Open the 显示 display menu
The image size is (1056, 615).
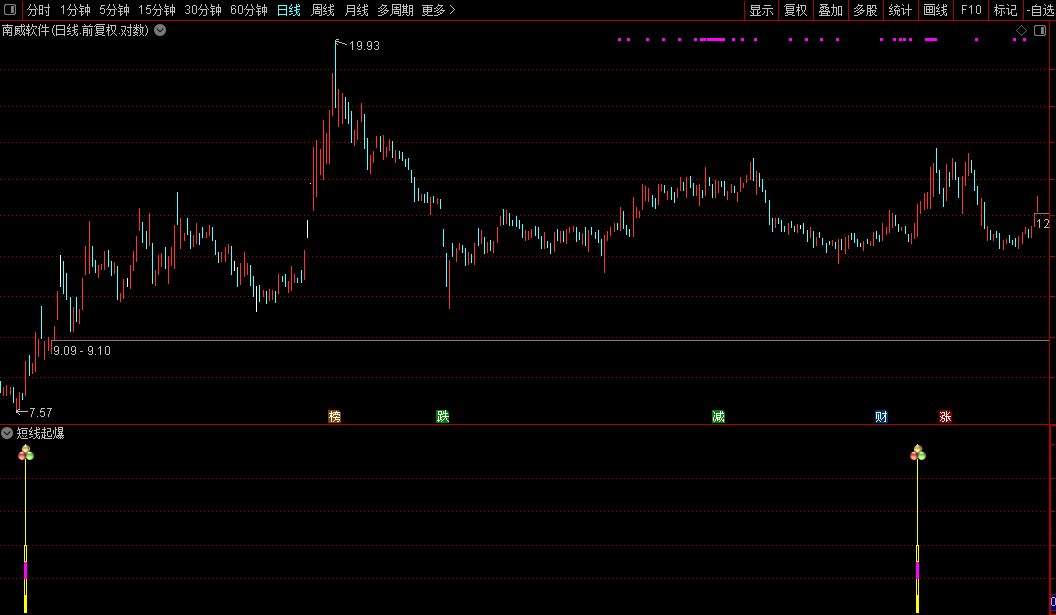pyautogui.click(x=761, y=10)
